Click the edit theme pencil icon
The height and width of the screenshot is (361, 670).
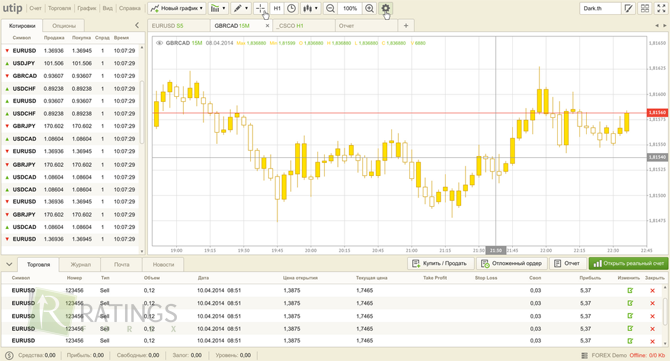(x=628, y=8)
